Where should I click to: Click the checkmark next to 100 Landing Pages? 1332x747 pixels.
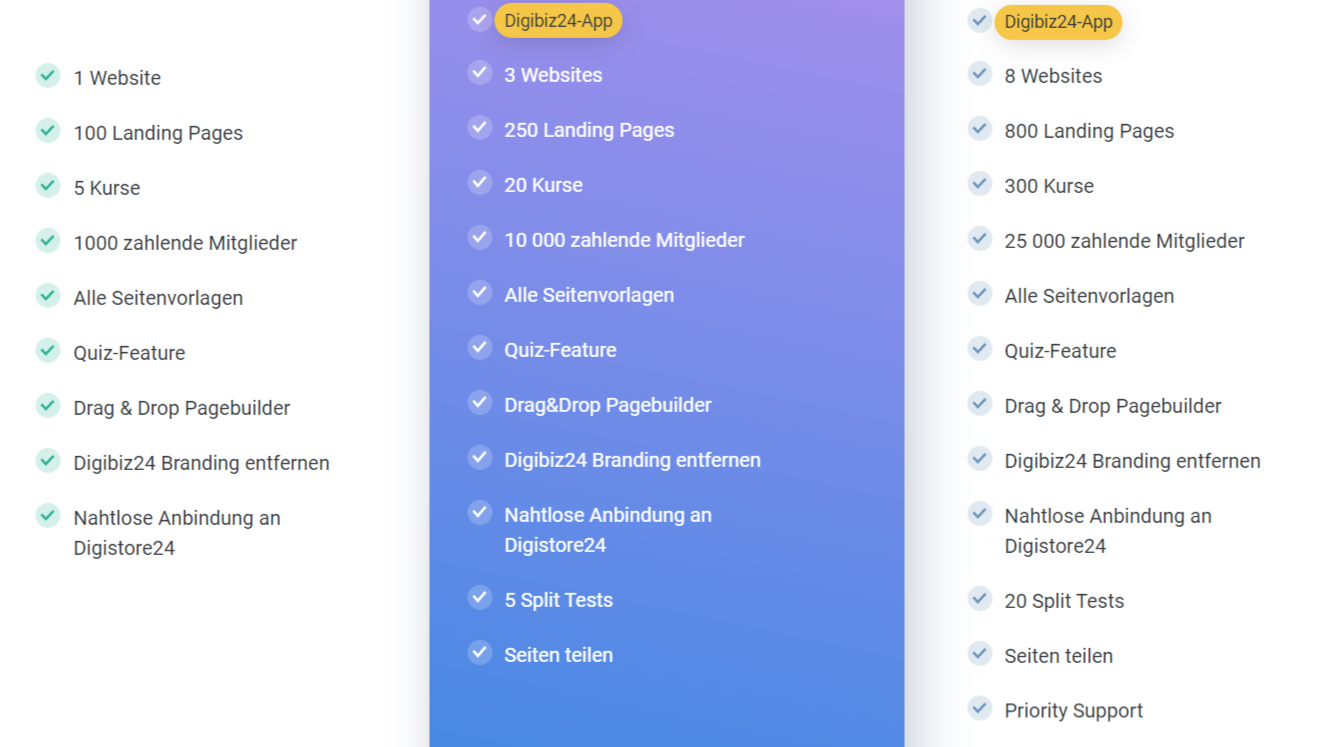click(x=48, y=130)
